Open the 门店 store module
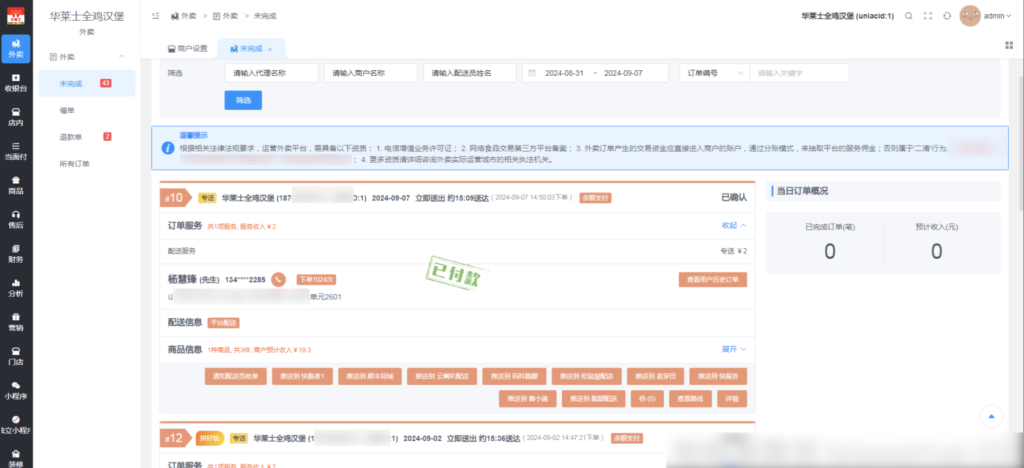Viewport: 1024px width, 468px height. 16,356
